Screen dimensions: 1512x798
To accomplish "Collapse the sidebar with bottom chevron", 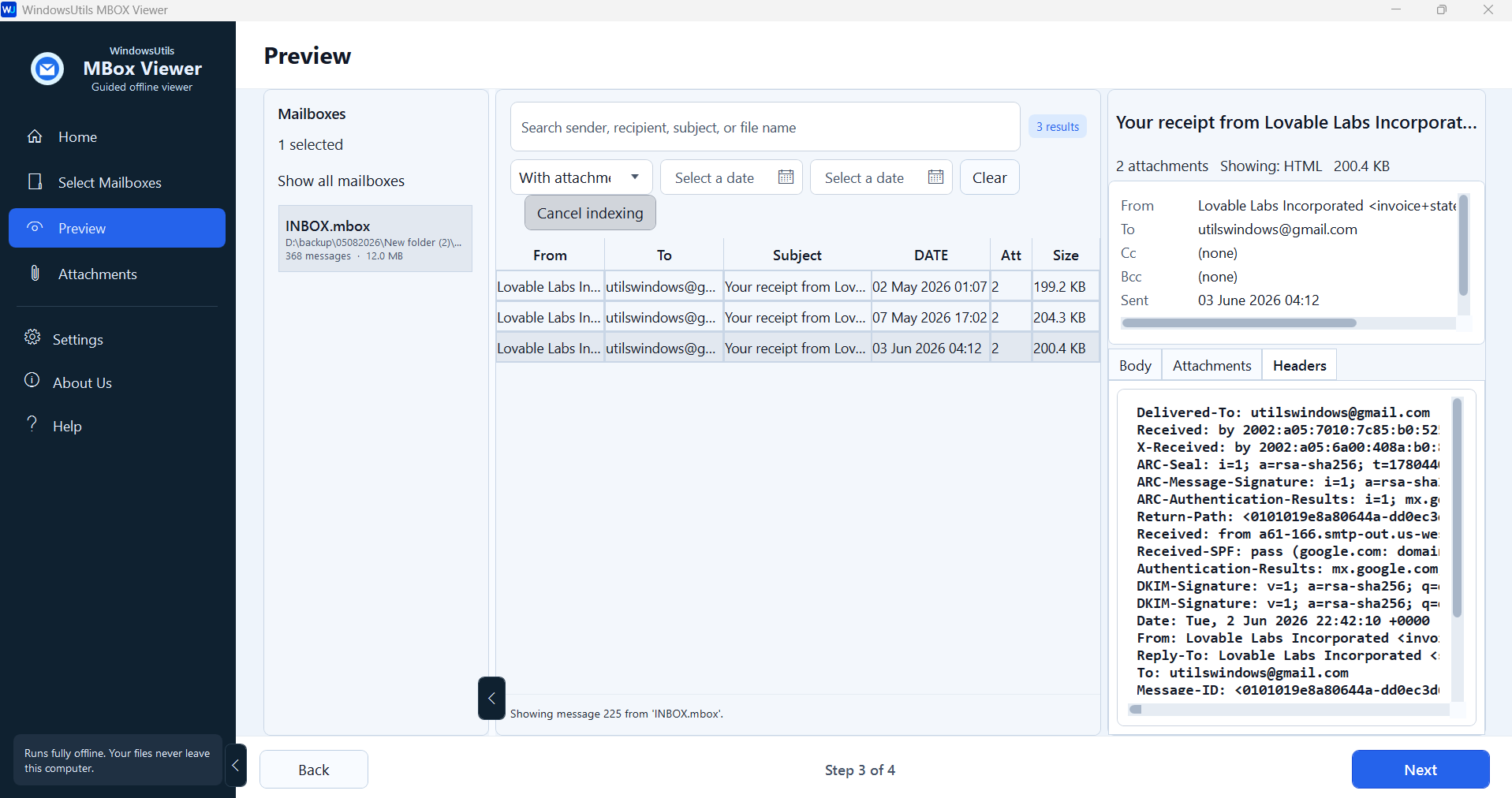I will click(235, 765).
